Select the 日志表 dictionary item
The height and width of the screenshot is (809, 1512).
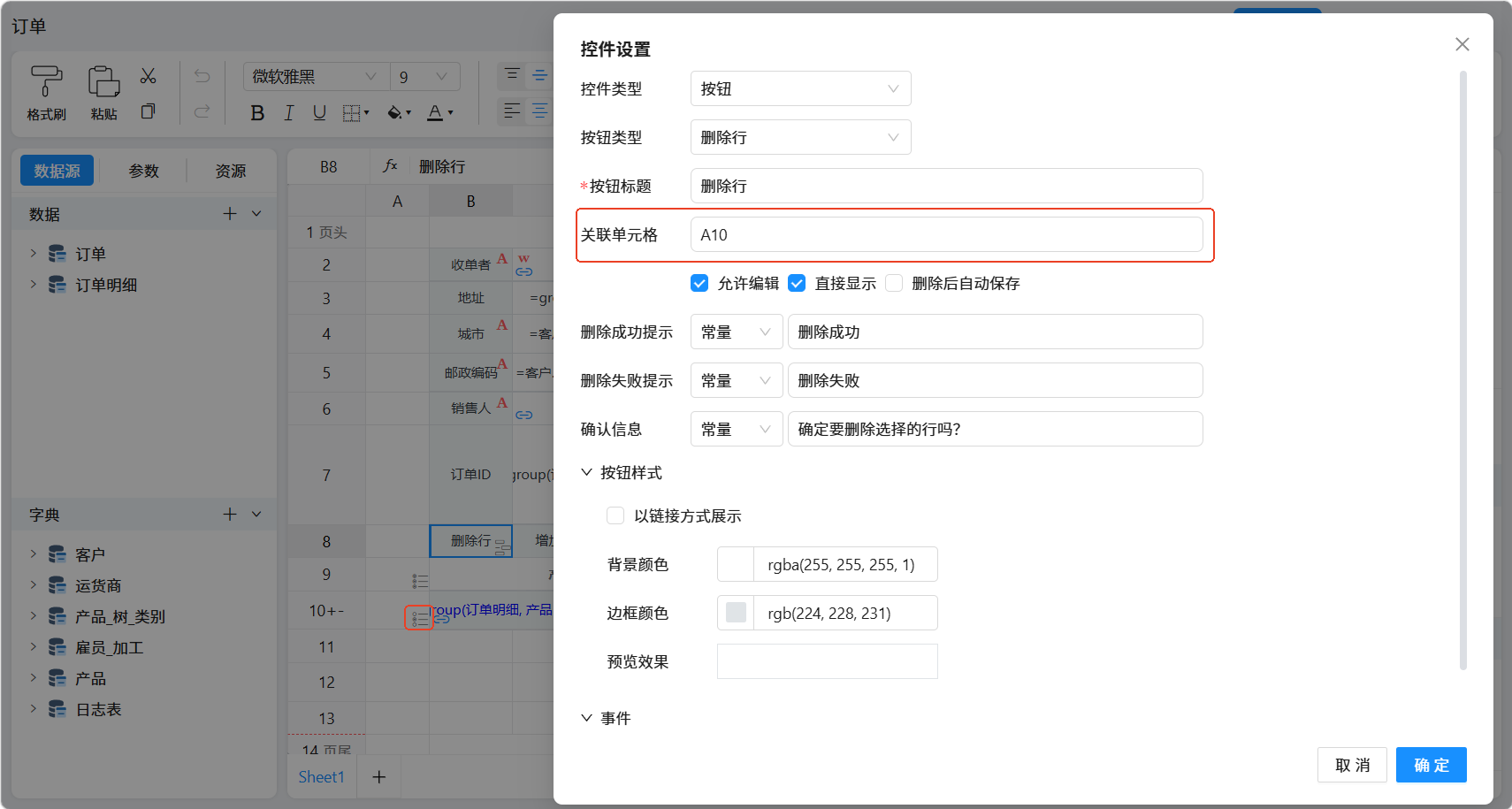tap(98, 709)
